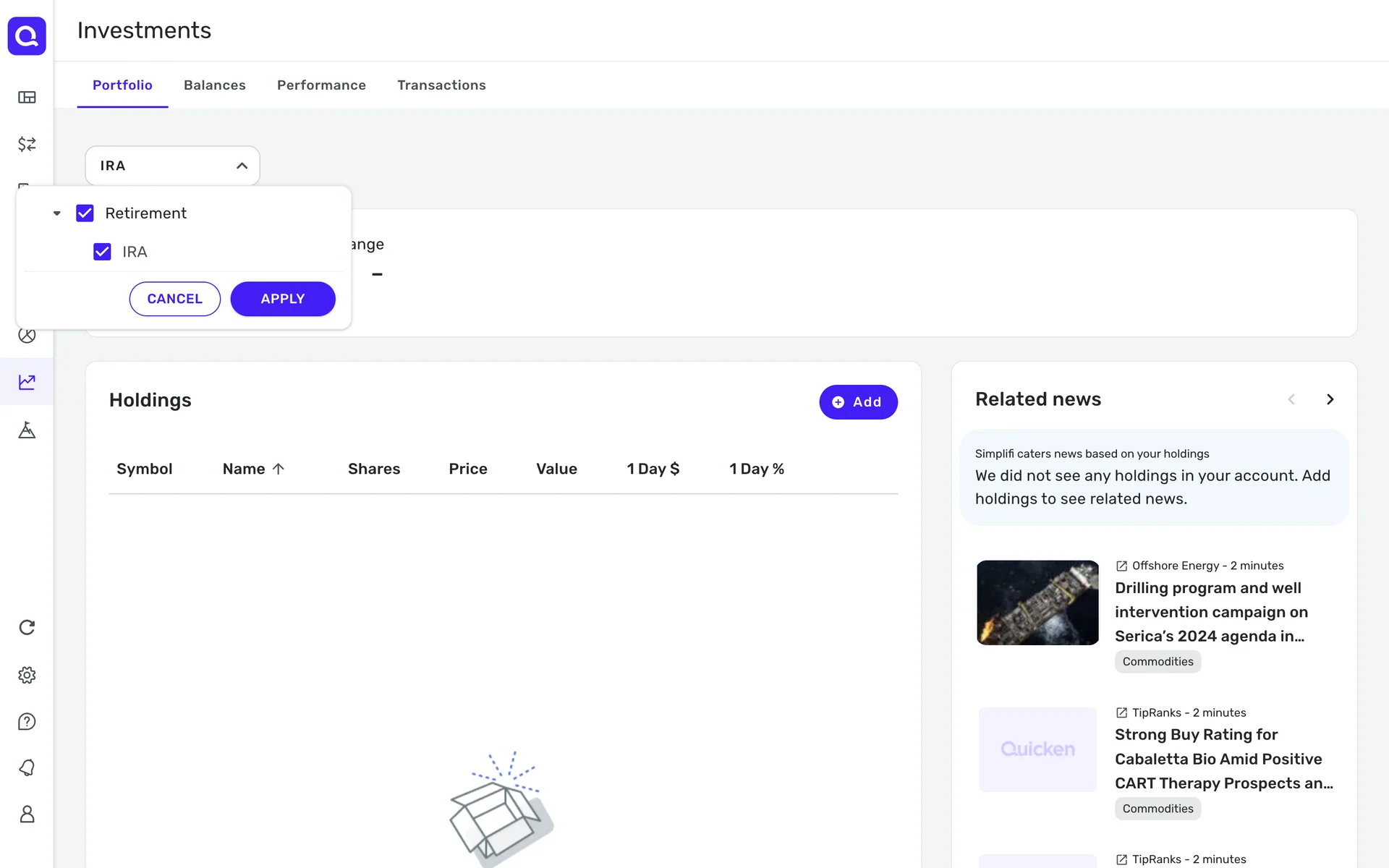Switch to the Balances tab
Viewport: 1389px width, 868px height.
tap(214, 85)
